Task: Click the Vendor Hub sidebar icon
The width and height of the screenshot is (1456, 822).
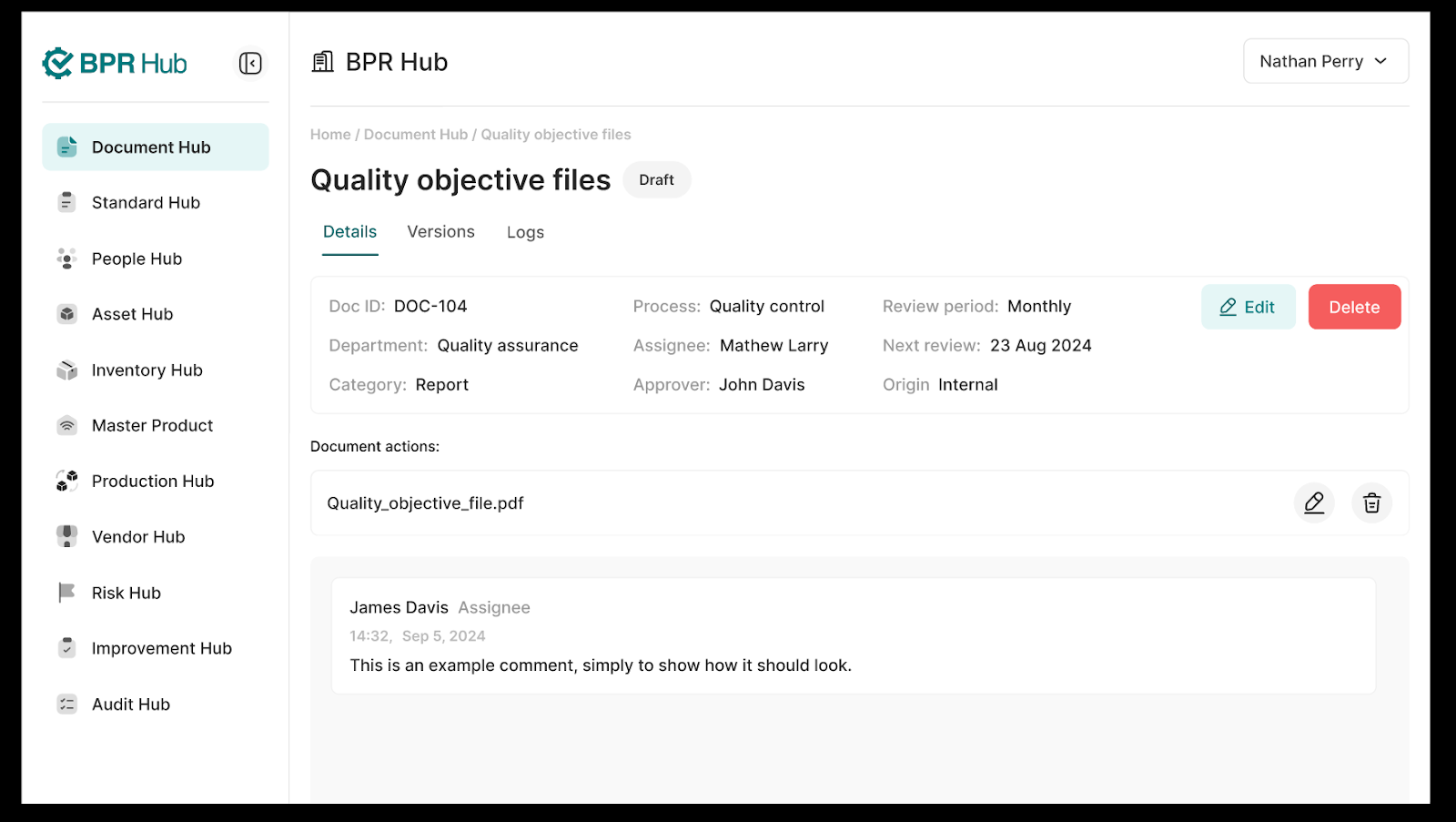Action: click(67, 536)
